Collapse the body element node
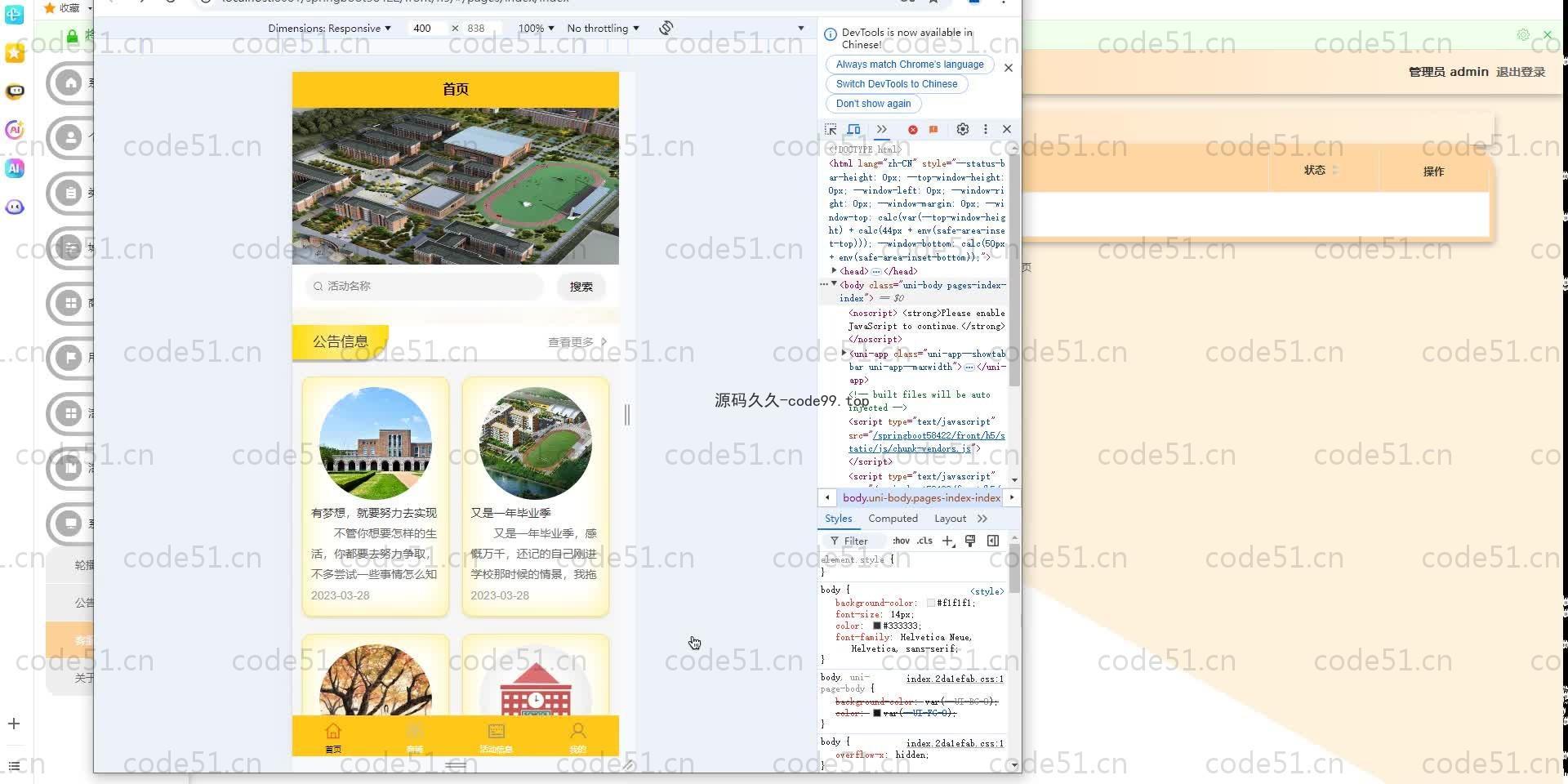The height and width of the screenshot is (784, 1568). pyautogui.click(x=834, y=284)
